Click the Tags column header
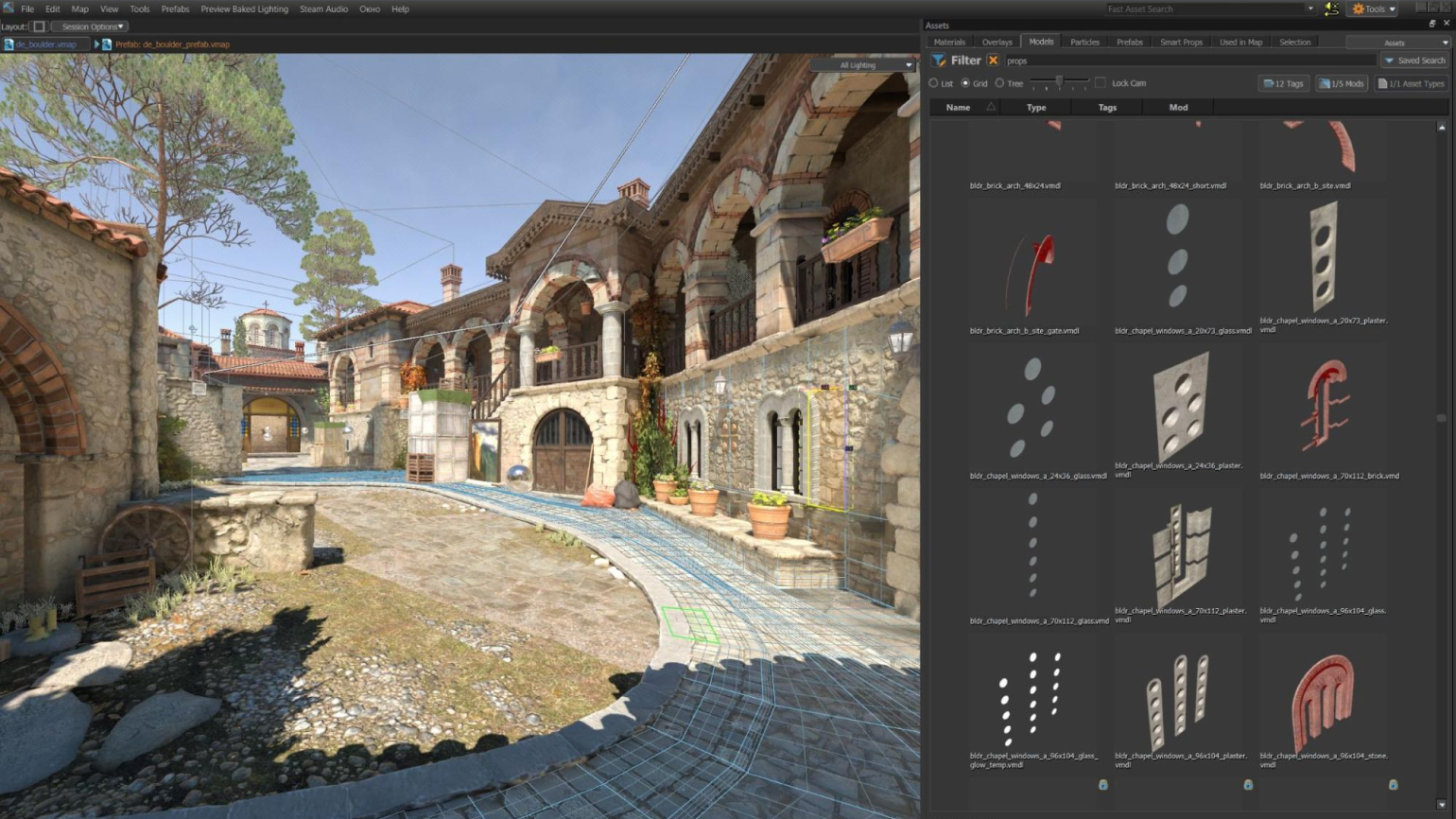Viewport: 1456px width, 819px height. [1107, 108]
